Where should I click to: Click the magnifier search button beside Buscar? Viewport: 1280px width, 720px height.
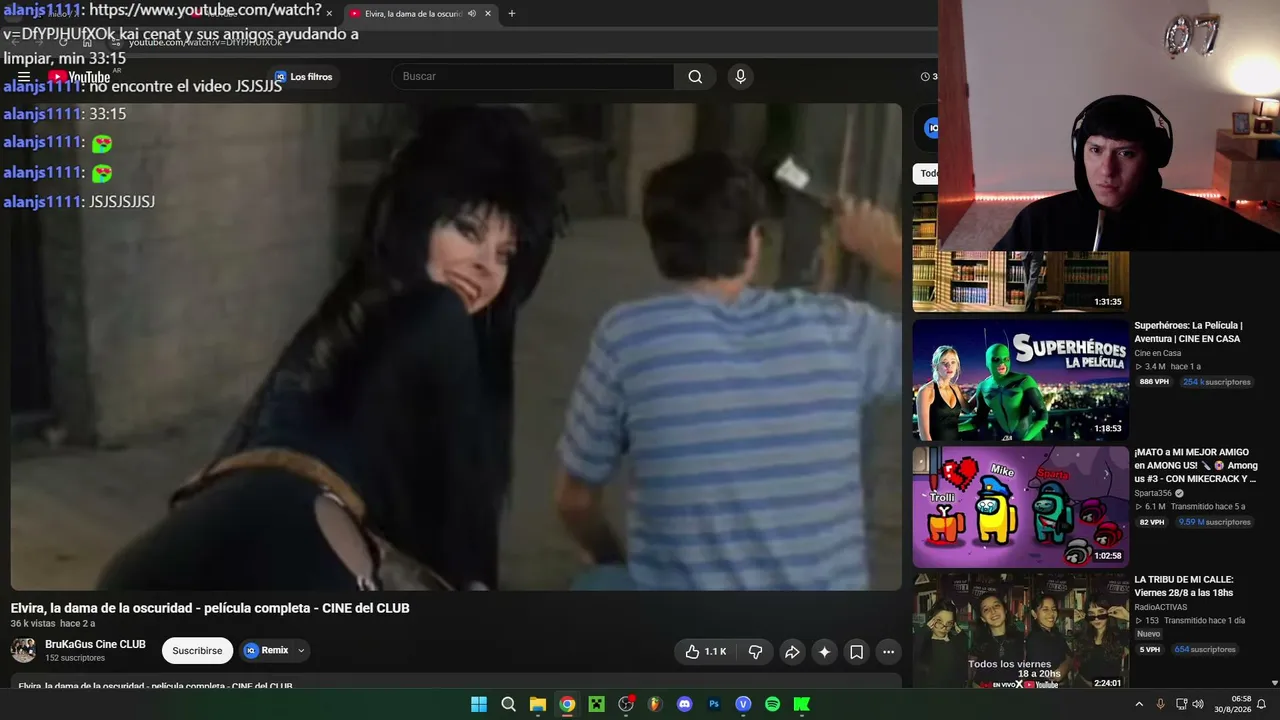point(695,77)
